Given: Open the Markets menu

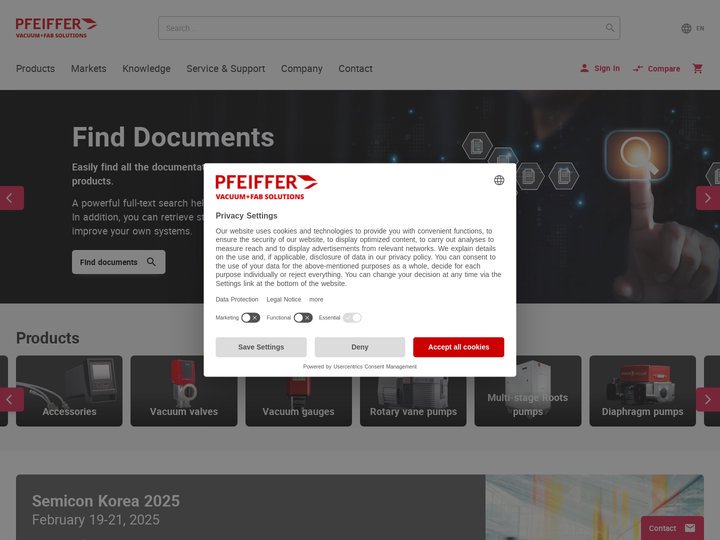Looking at the screenshot, I should coord(89,68).
